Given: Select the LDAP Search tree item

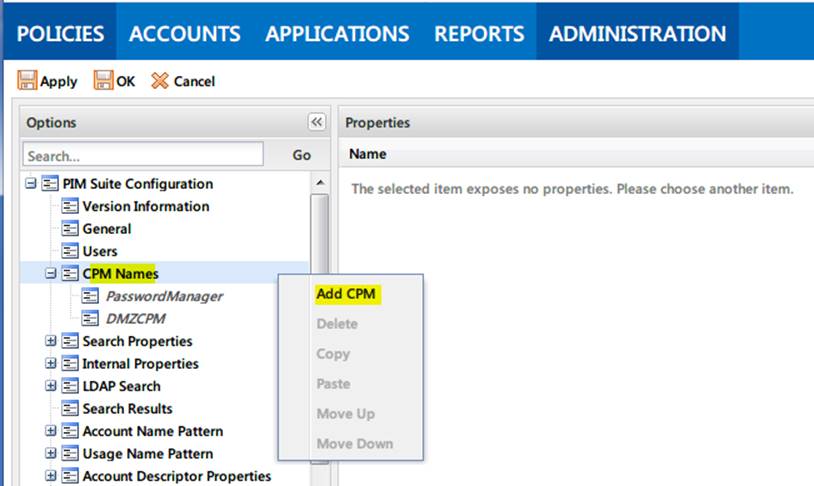Looking at the screenshot, I should 121,386.
